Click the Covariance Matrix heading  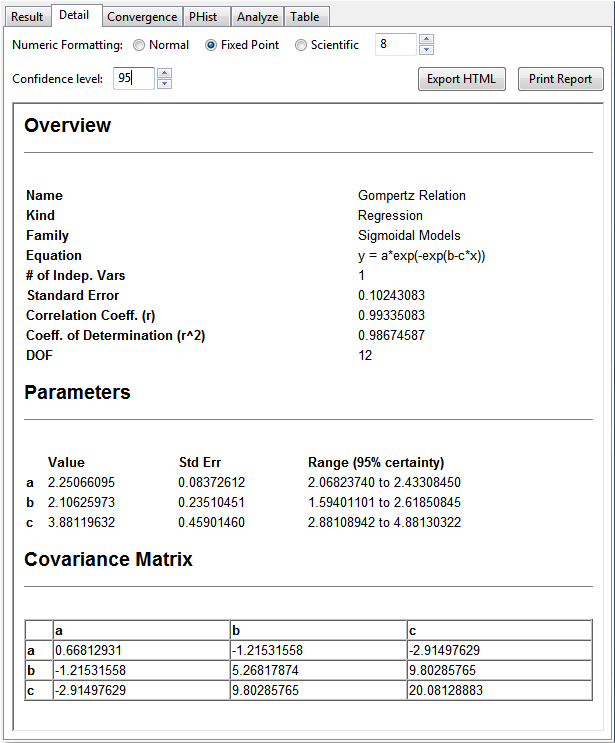[109, 559]
